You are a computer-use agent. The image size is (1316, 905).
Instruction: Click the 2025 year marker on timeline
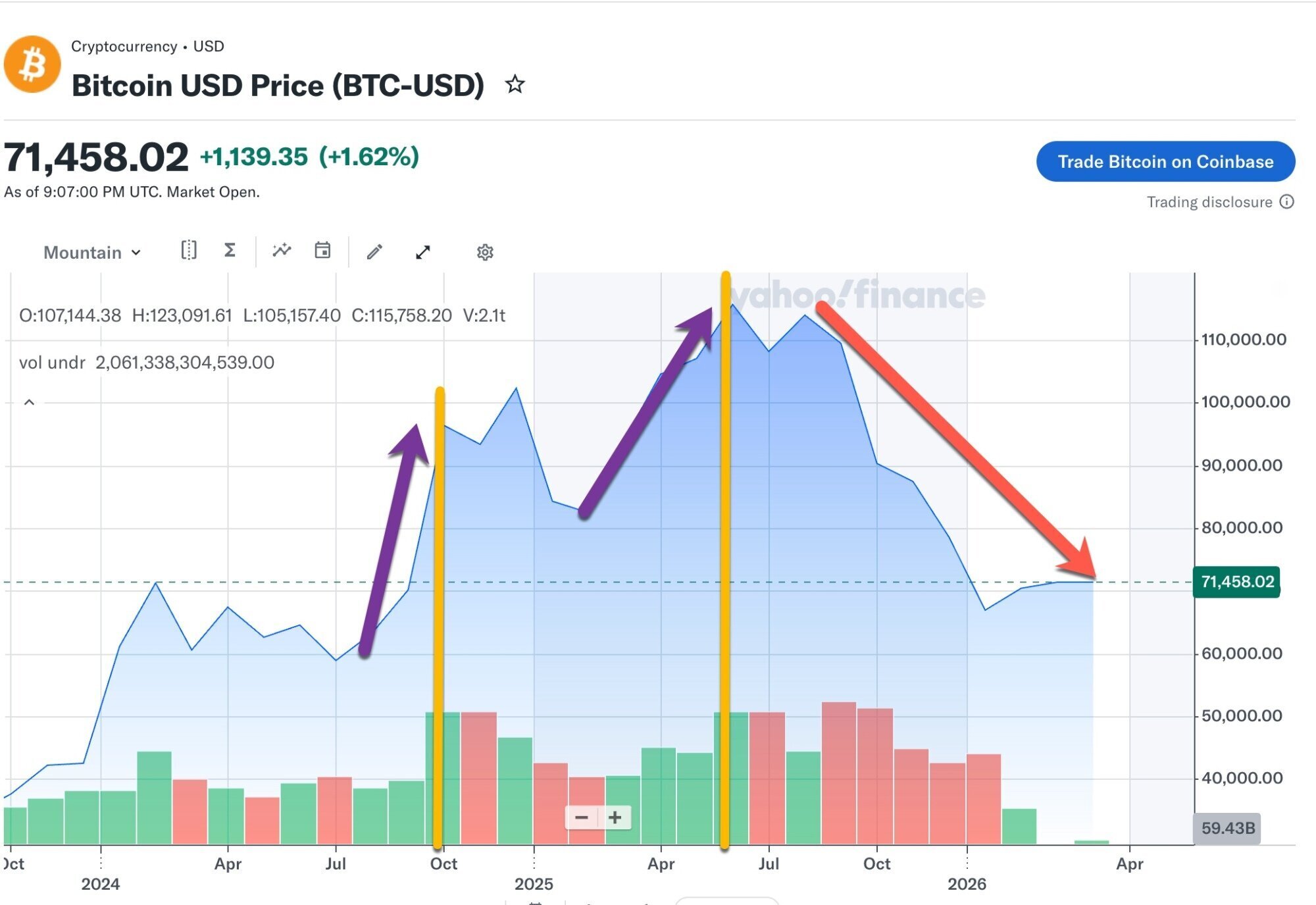534,884
